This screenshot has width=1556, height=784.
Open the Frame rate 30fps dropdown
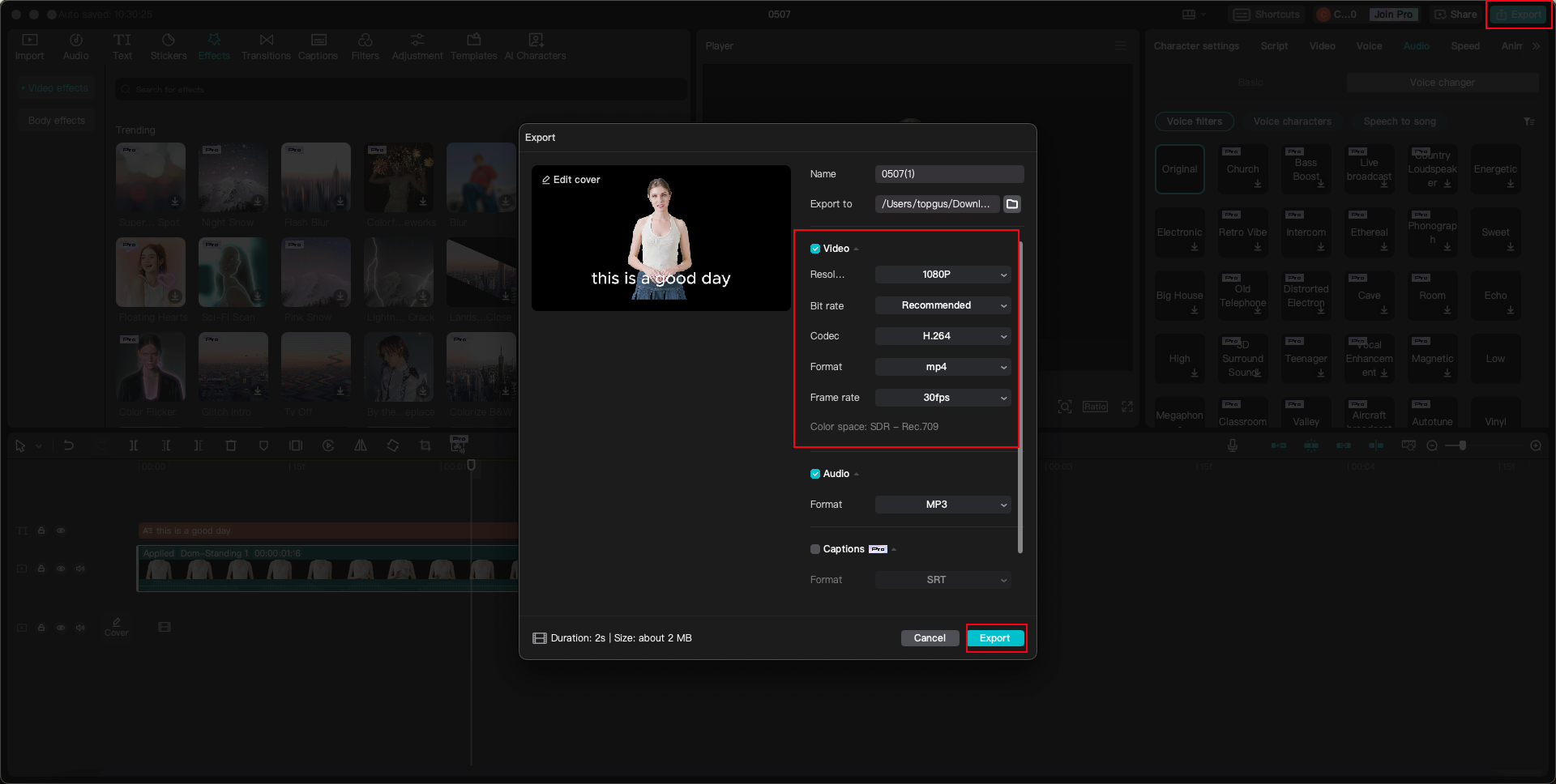click(x=943, y=398)
